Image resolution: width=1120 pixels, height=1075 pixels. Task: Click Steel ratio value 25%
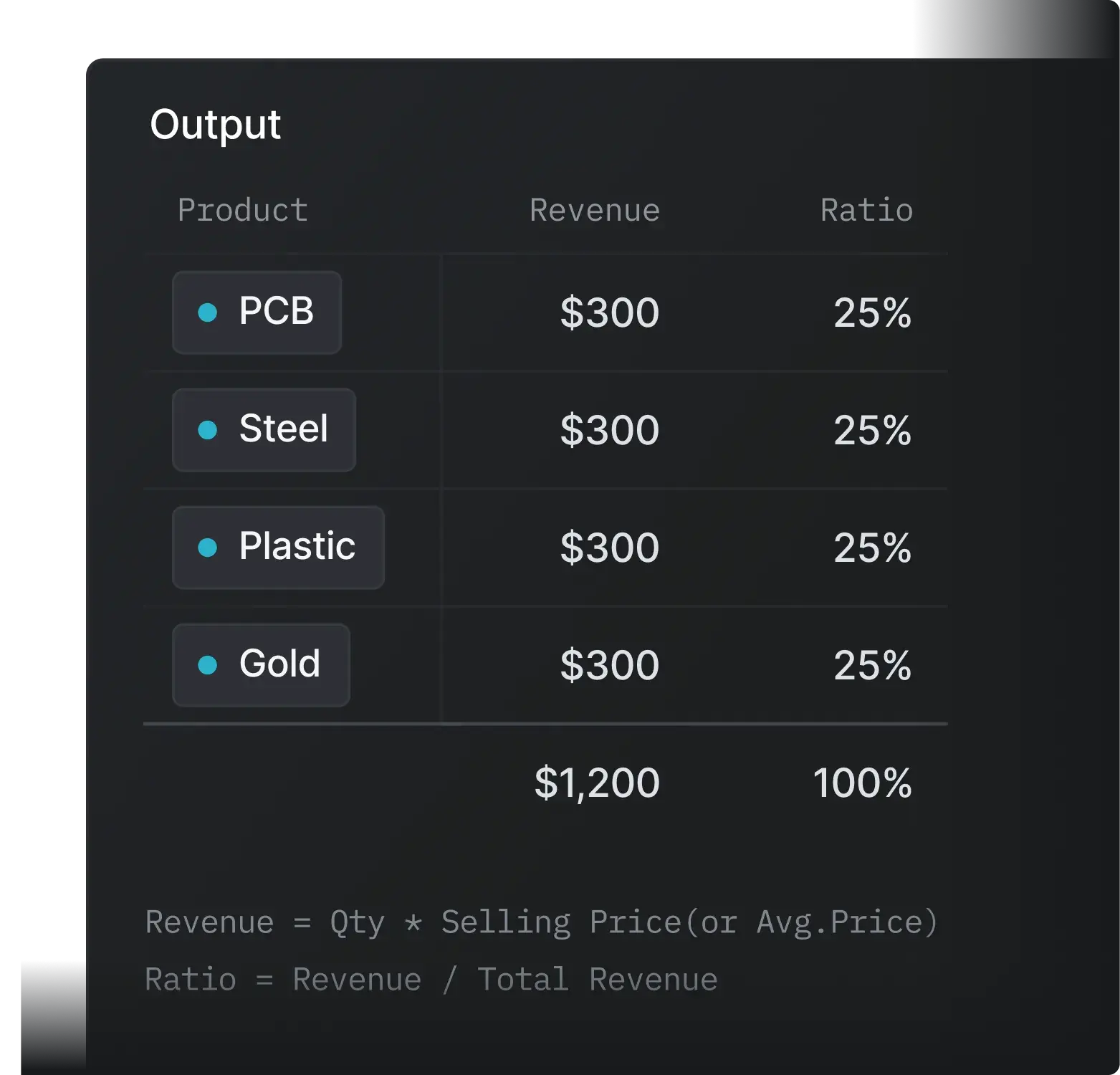pyautogui.click(x=873, y=430)
